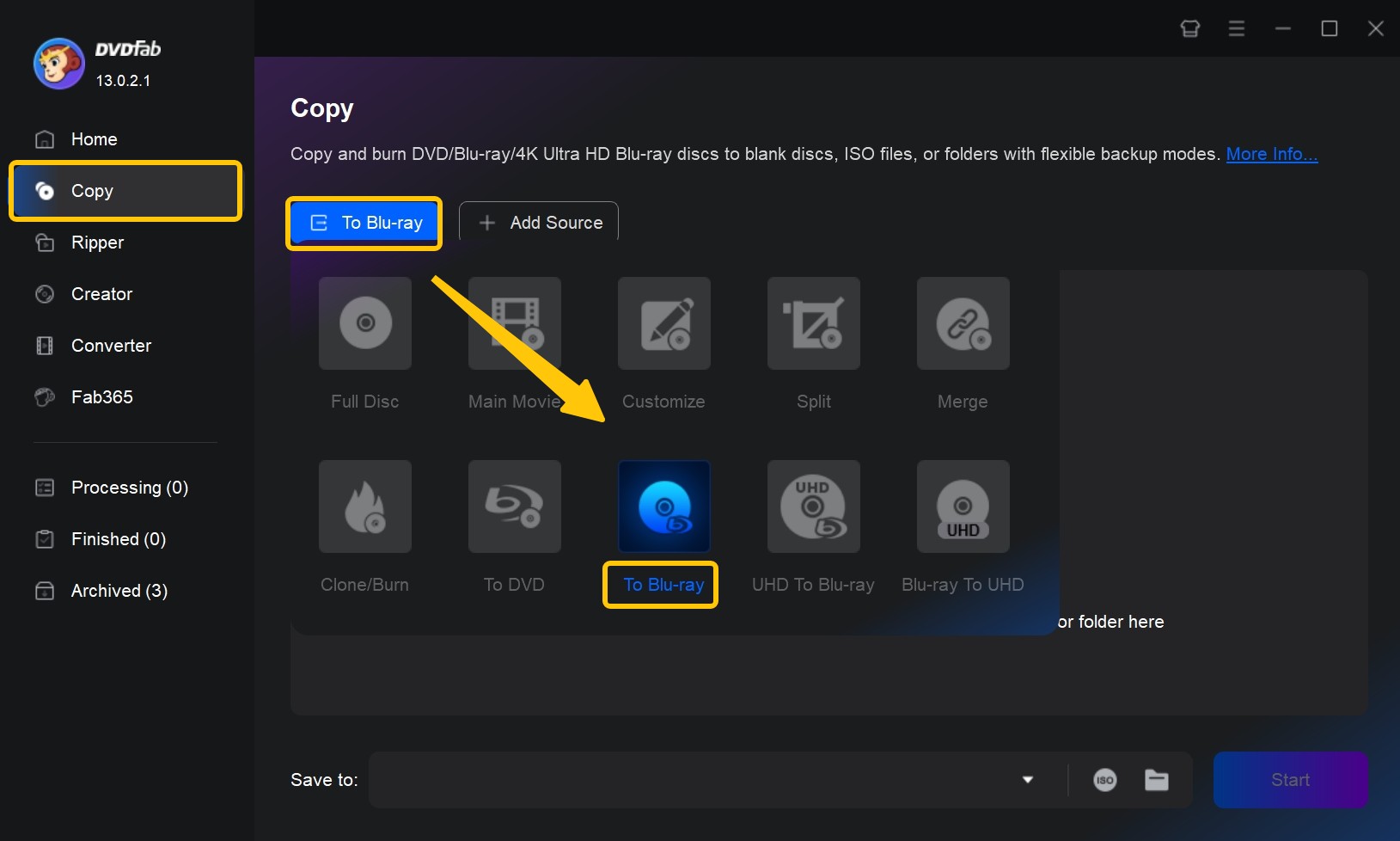This screenshot has width=1400, height=841.
Task: Select the UHD To Blu-ray mode
Action: point(813,526)
